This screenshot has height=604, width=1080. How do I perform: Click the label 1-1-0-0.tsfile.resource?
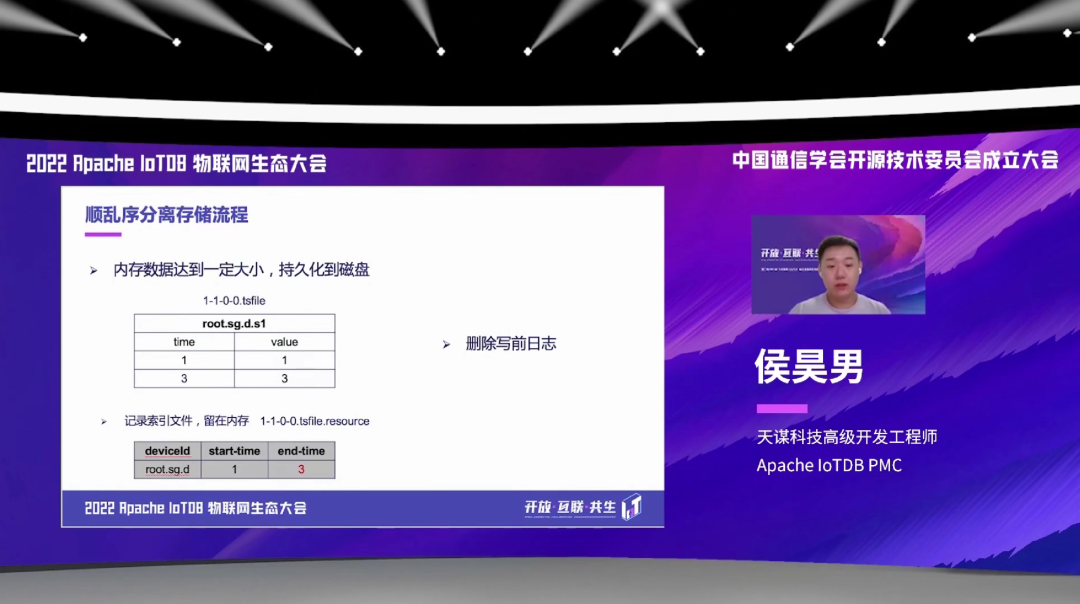point(315,421)
